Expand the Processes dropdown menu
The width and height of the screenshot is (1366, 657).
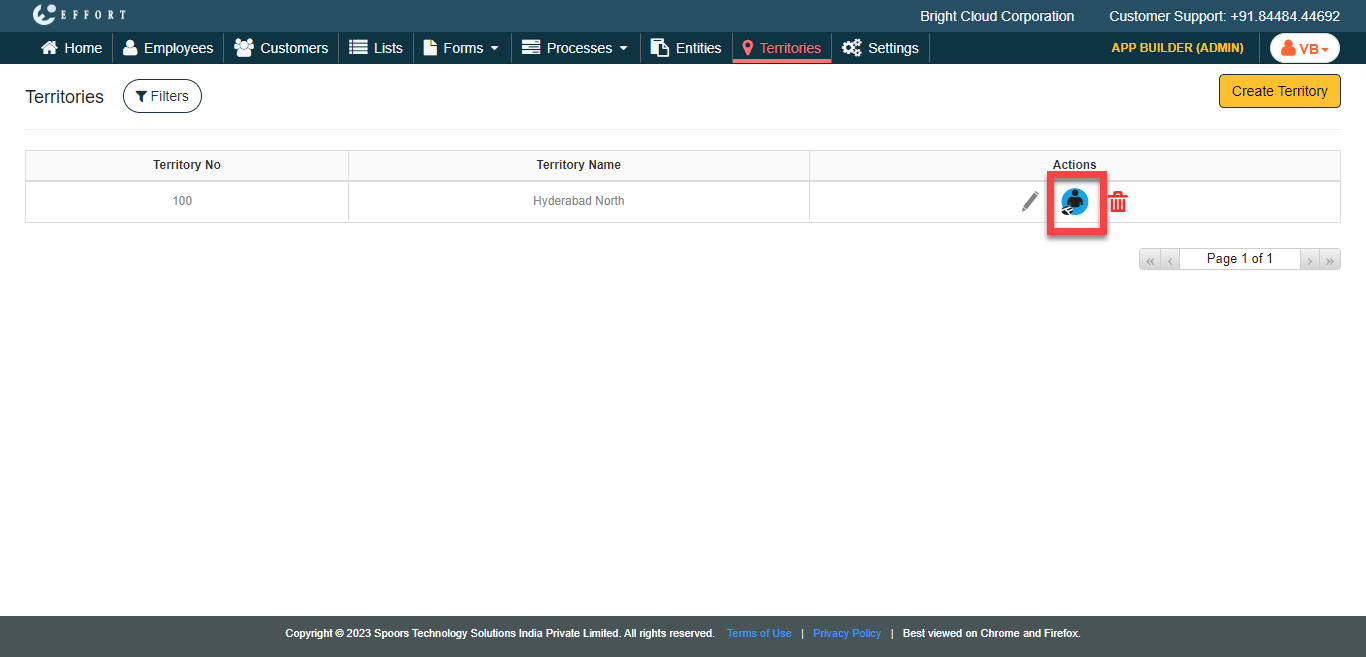coord(575,48)
